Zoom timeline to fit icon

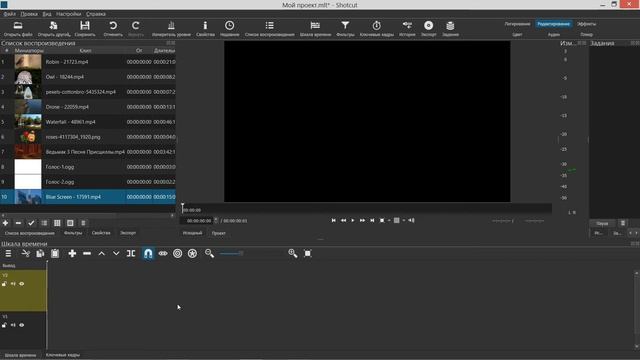click(308, 253)
